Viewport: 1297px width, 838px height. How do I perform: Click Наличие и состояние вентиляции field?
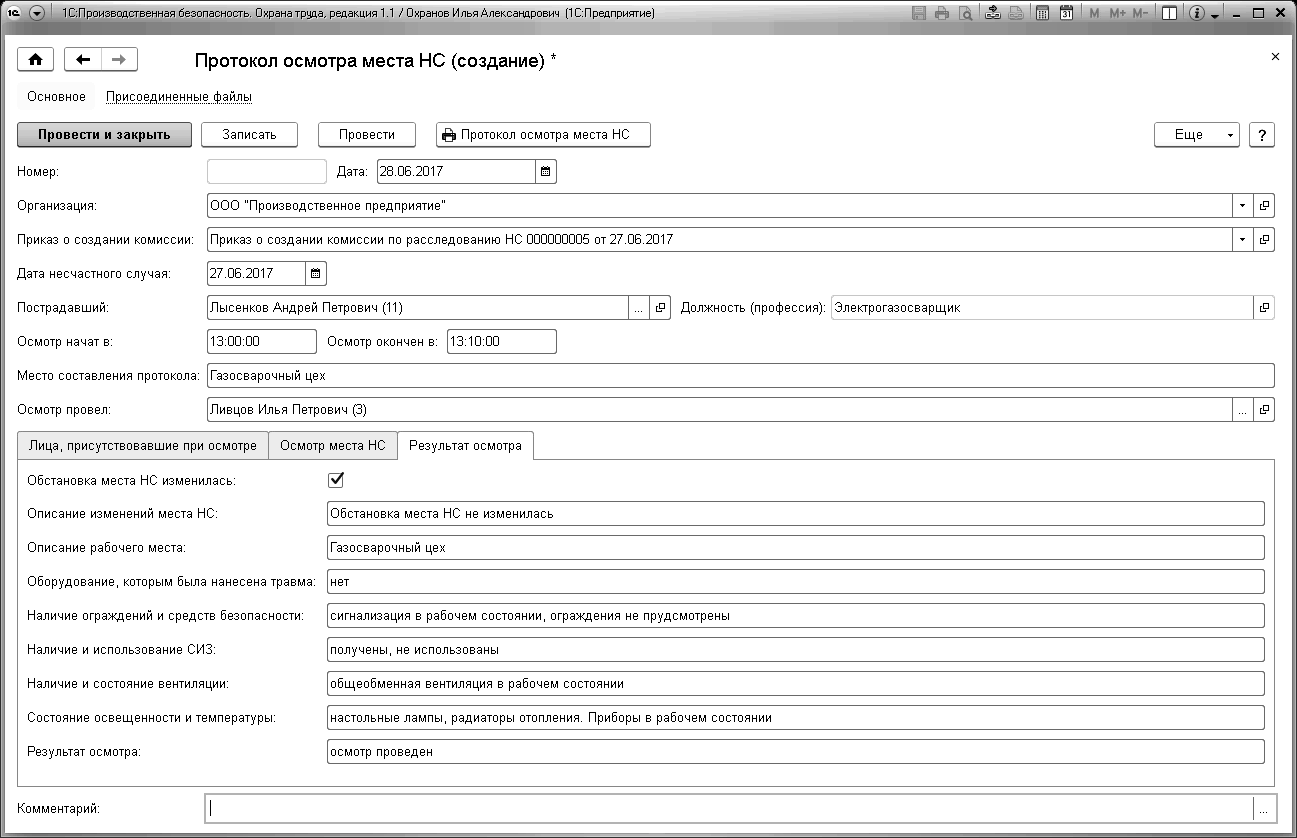coord(795,684)
